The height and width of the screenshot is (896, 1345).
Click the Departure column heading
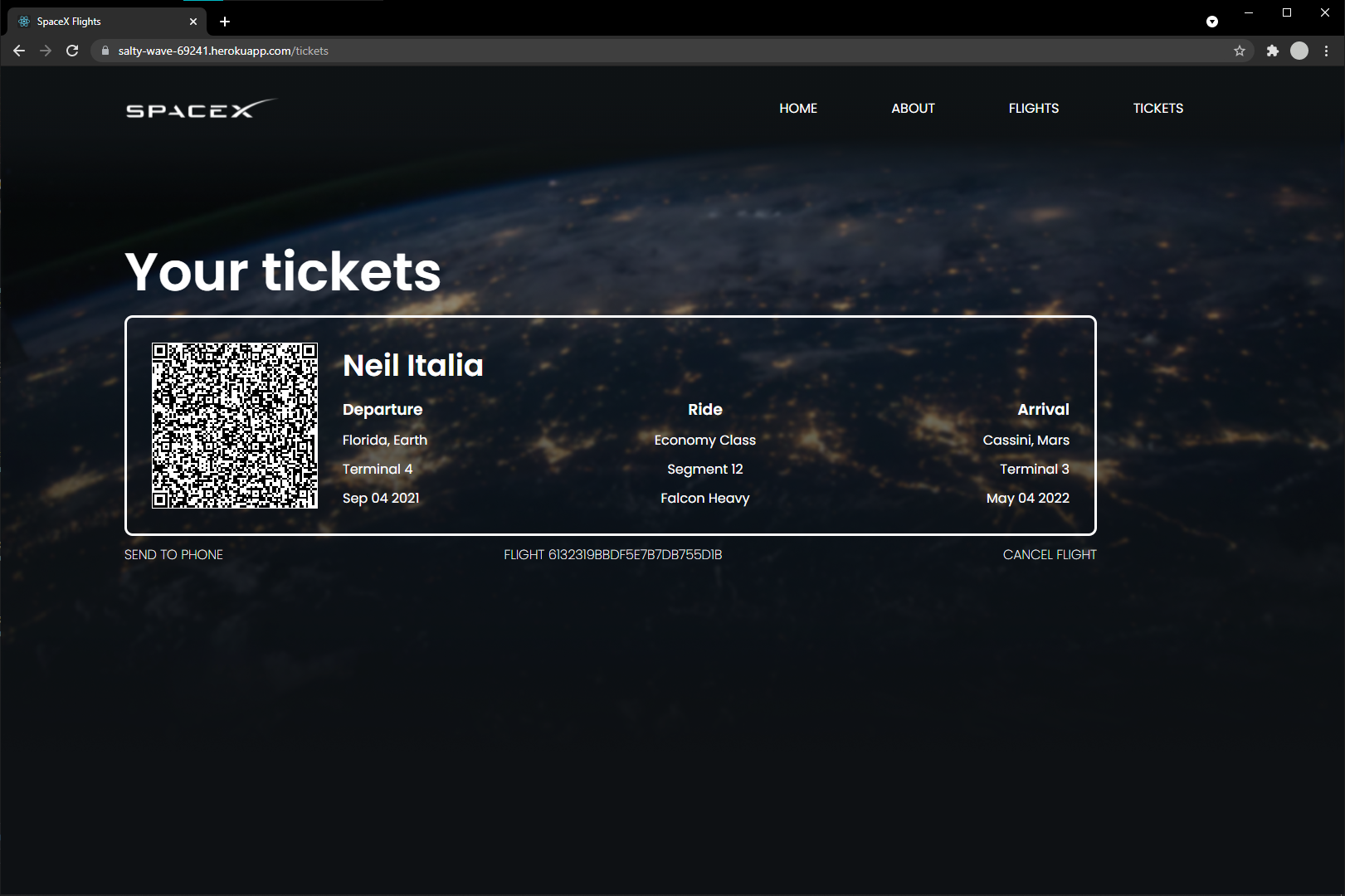[x=383, y=410]
